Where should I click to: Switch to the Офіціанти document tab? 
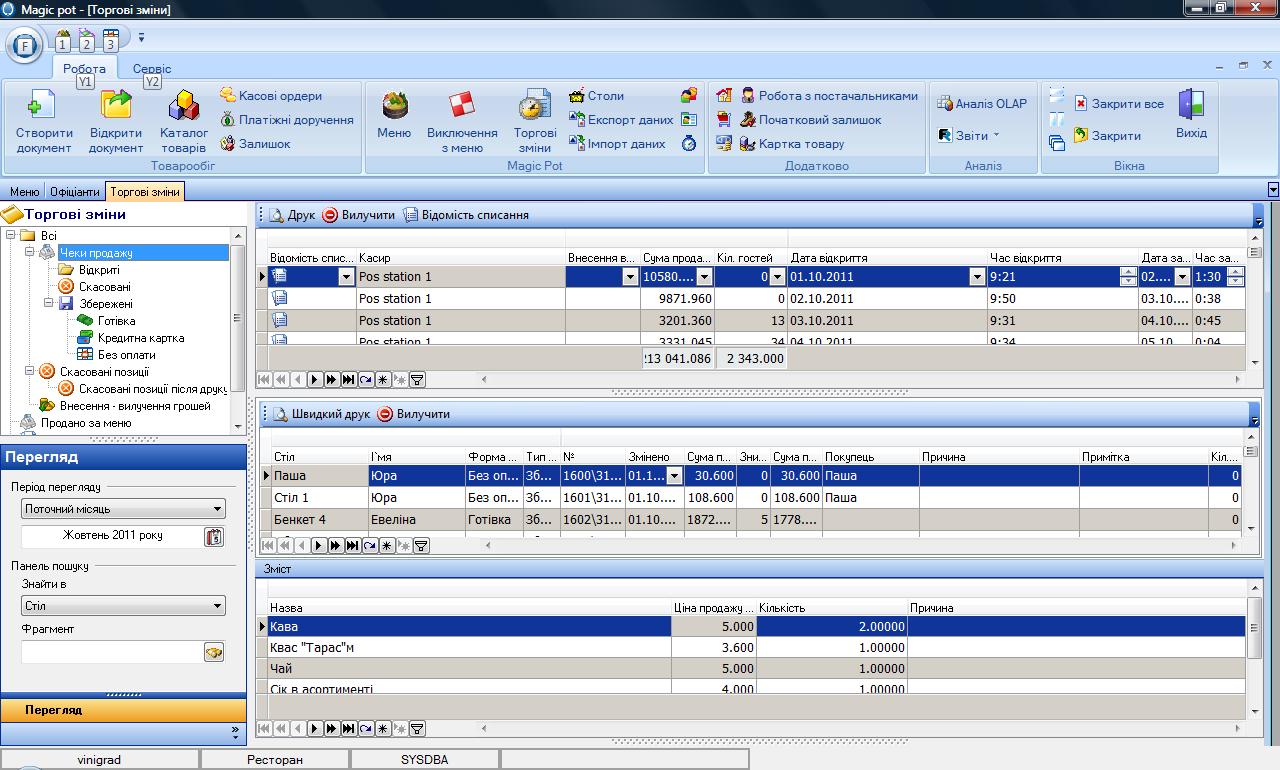tap(75, 192)
